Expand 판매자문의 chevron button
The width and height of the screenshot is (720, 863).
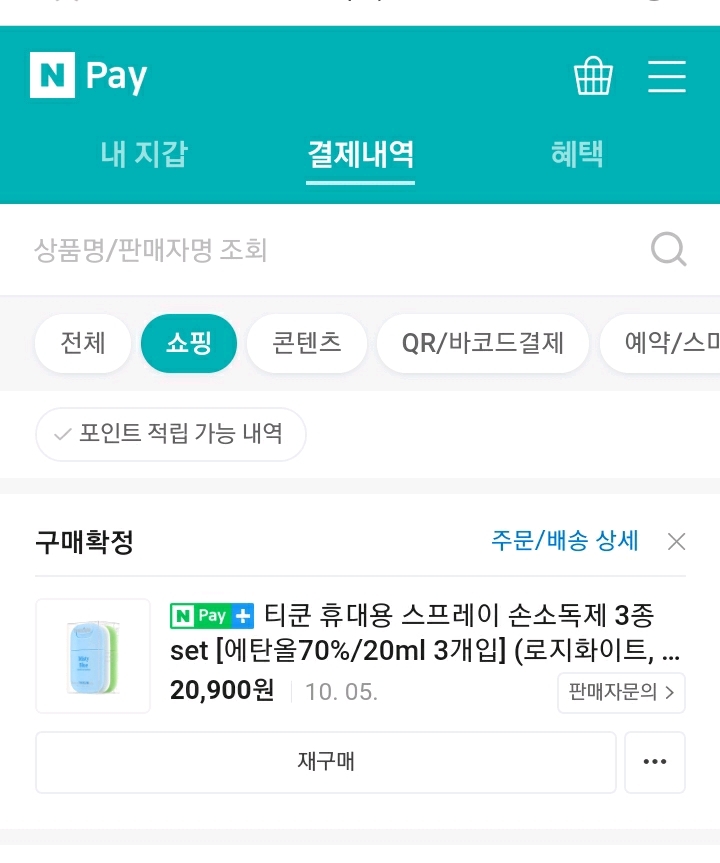(x=621, y=692)
